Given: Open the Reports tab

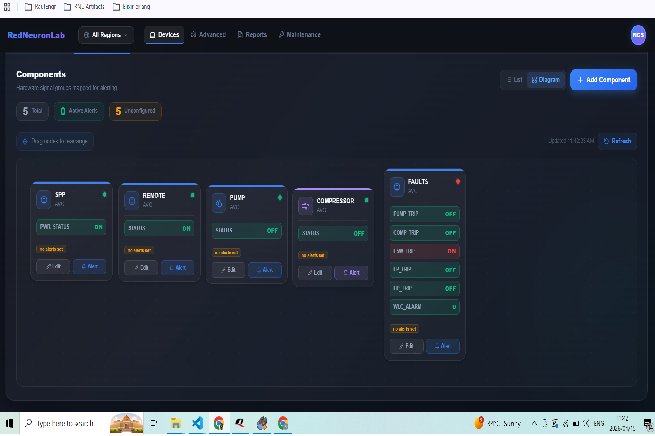Looking at the screenshot, I should click(252, 35).
